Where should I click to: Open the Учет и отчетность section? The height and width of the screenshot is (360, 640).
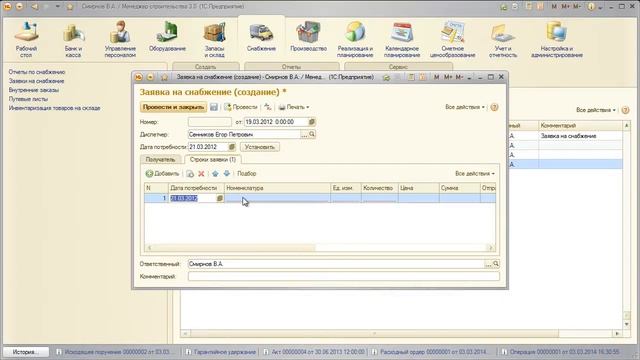(503, 40)
